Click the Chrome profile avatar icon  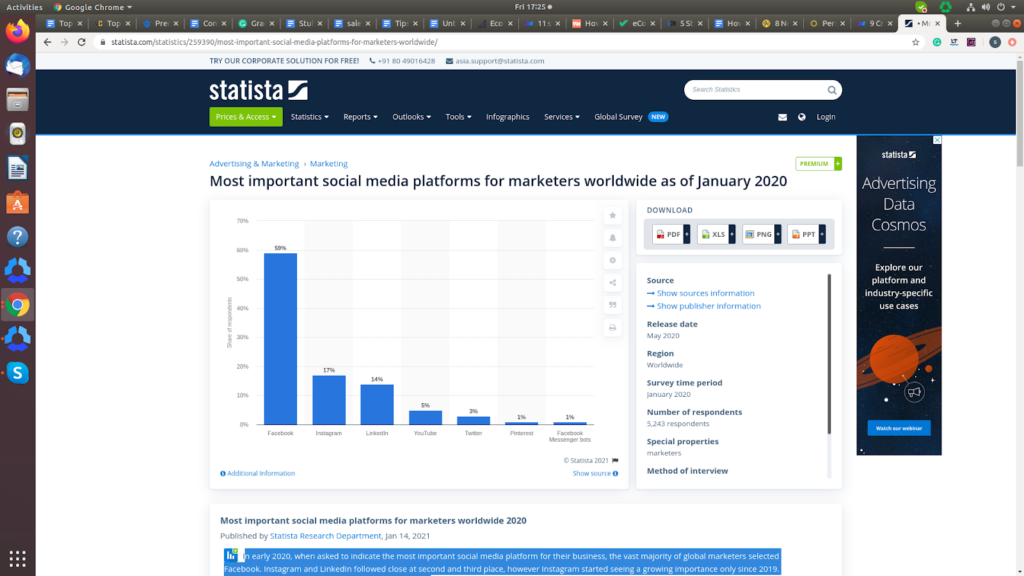[x=995, y=42]
